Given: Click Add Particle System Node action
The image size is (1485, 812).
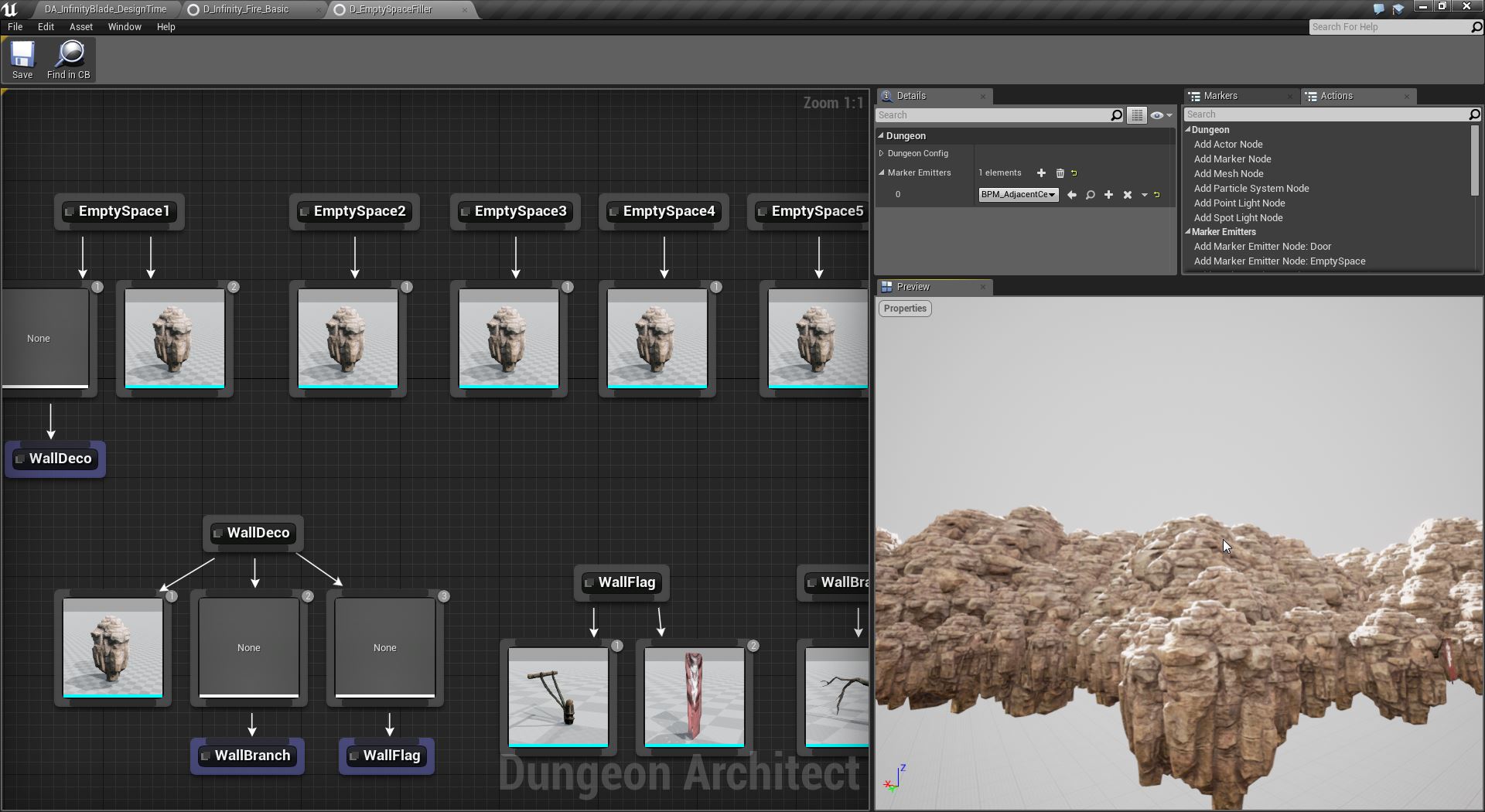Looking at the screenshot, I should [1251, 189].
